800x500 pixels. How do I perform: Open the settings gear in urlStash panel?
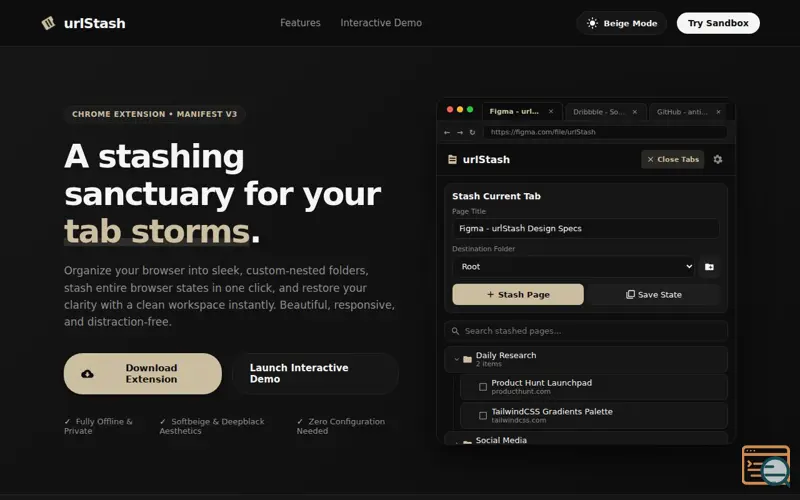point(717,159)
